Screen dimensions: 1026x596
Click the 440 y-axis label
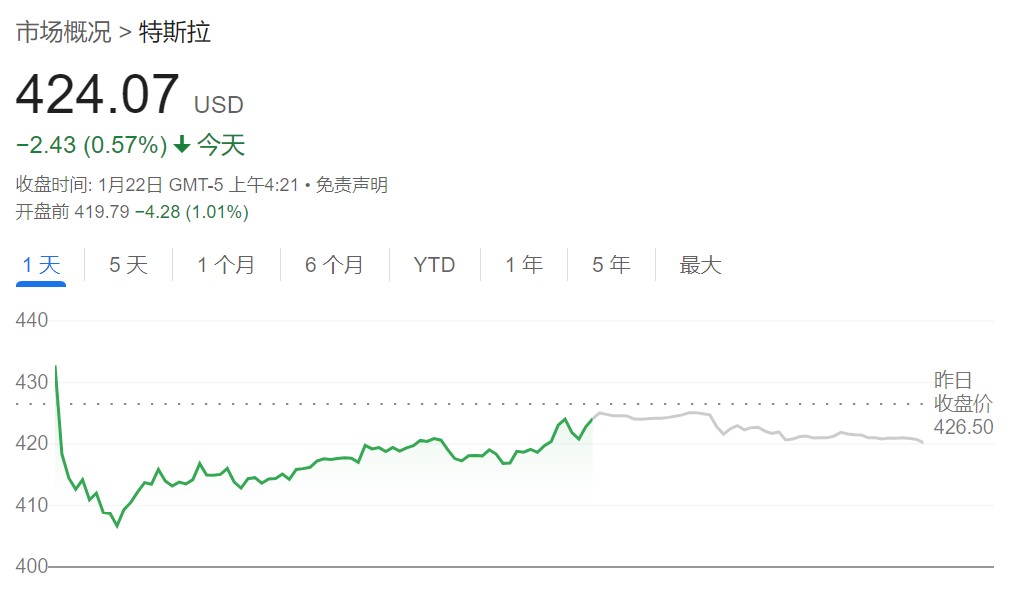(x=31, y=320)
